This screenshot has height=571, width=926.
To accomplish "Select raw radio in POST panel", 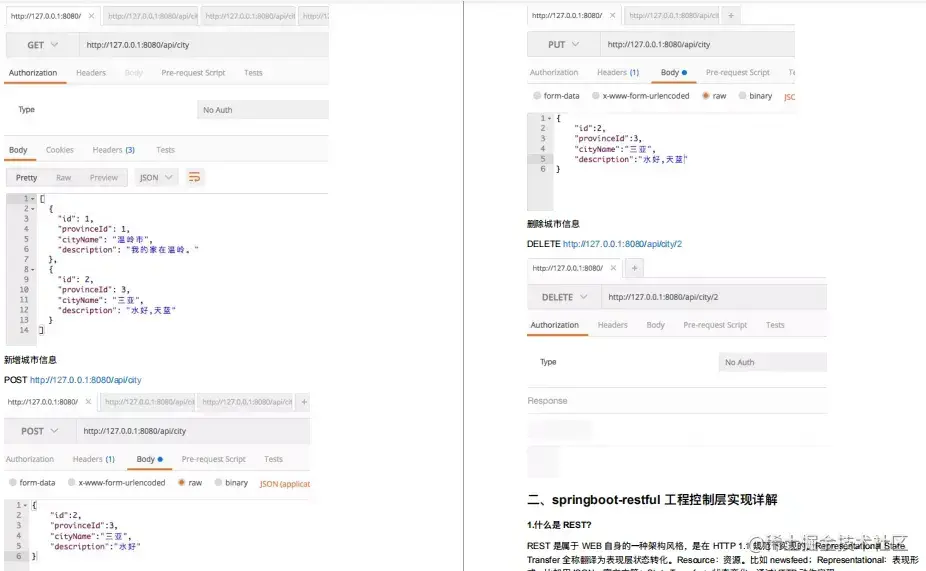I will point(181,482).
